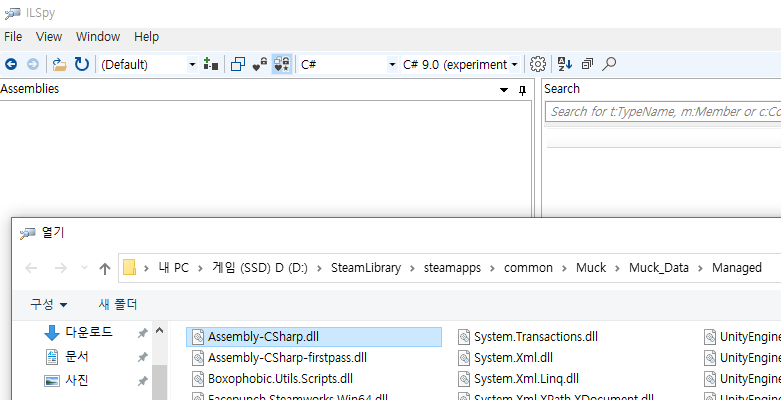This screenshot has height=400, width=781.
Task: Open the Help menu
Action: click(146, 37)
